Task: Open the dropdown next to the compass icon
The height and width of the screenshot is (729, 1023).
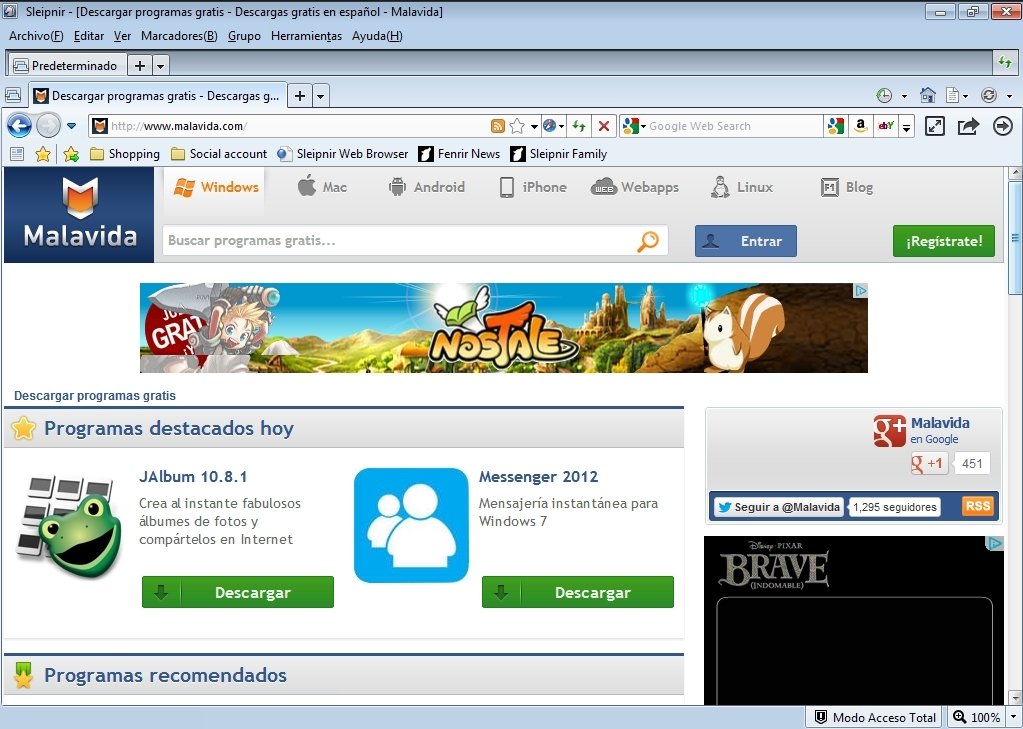Action: pyautogui.click(x=561, y=127)
